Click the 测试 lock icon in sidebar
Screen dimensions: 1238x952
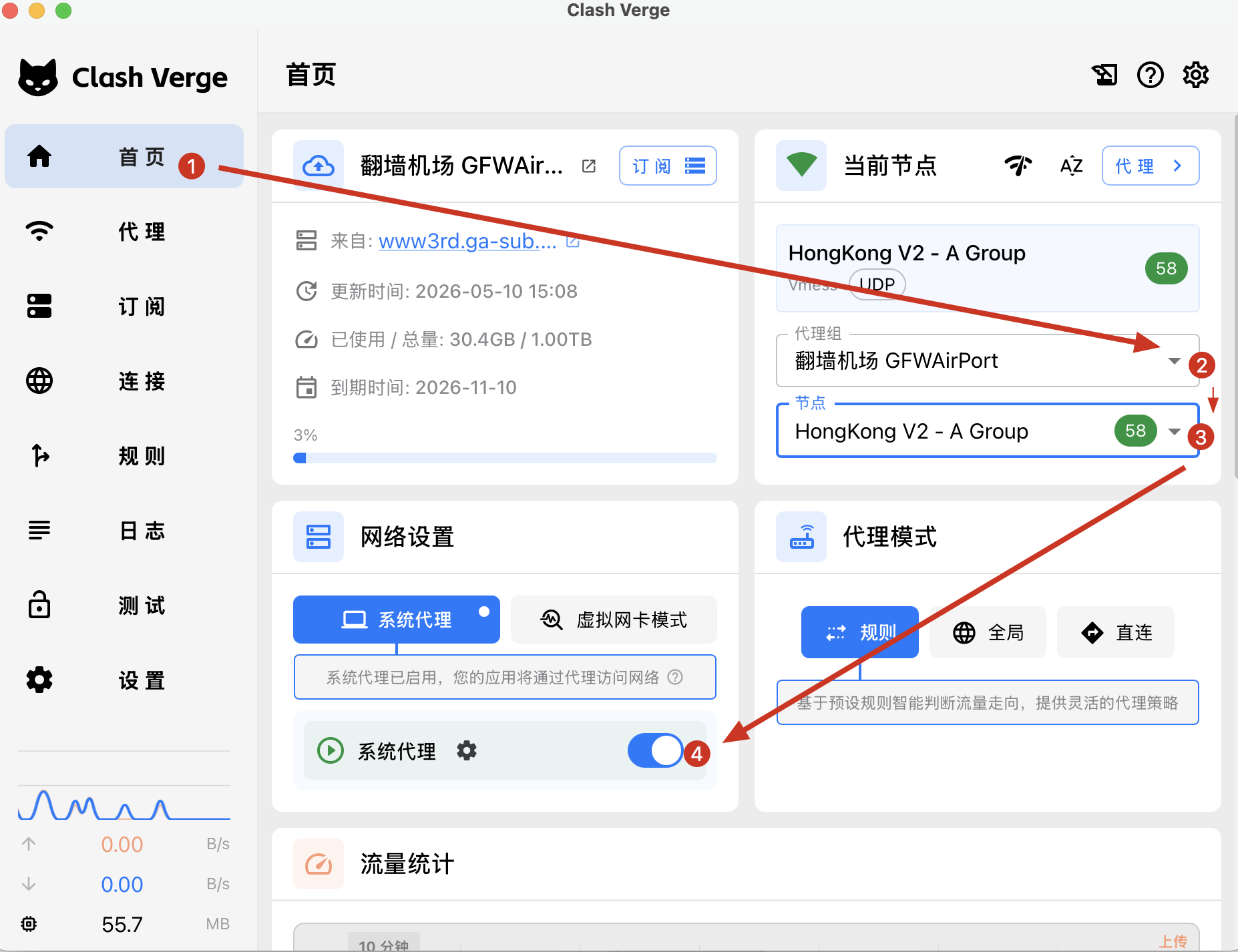click(39, 605)
